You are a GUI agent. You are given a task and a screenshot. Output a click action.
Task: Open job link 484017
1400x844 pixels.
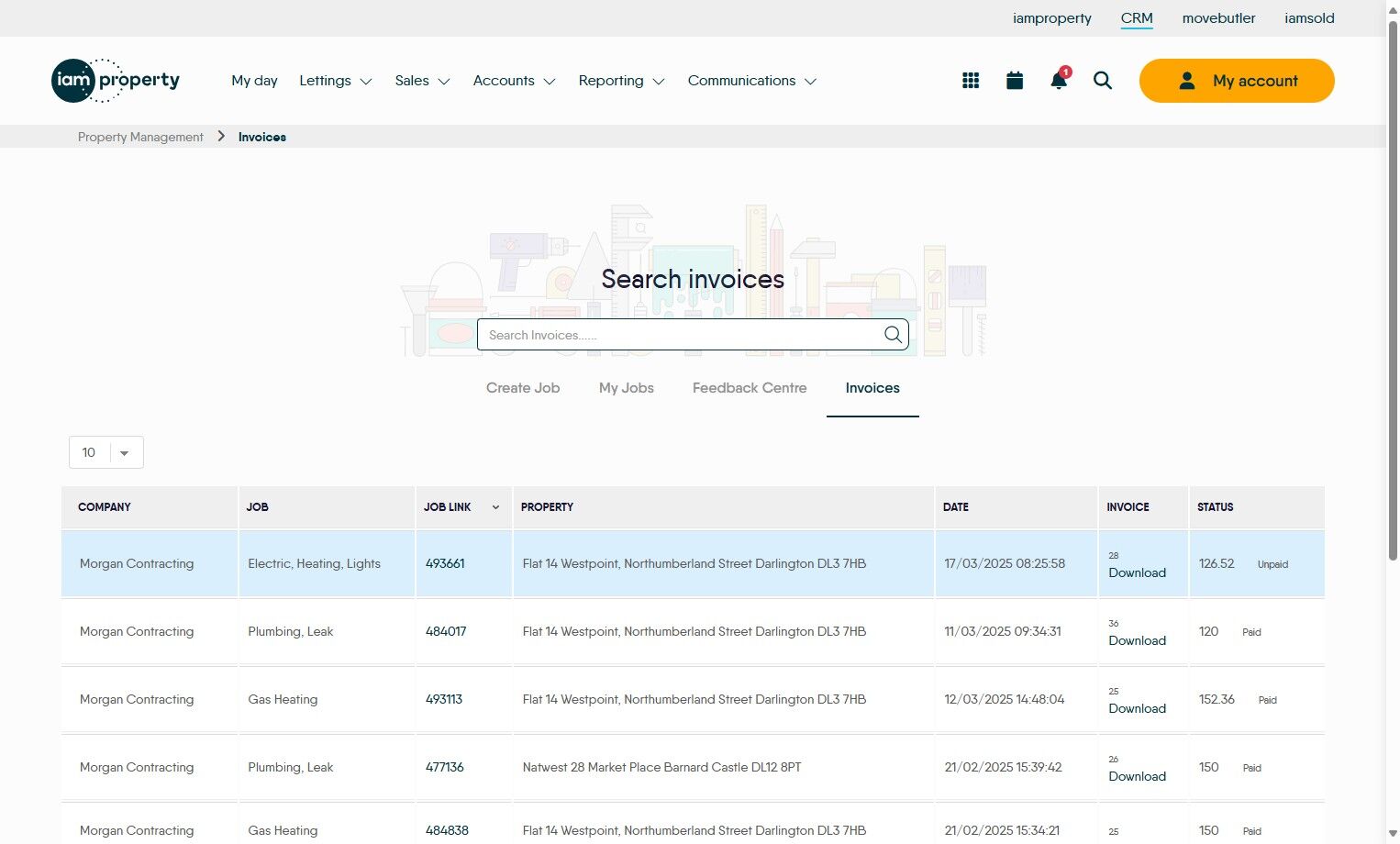pyautogui.click(x=446, y=631)
